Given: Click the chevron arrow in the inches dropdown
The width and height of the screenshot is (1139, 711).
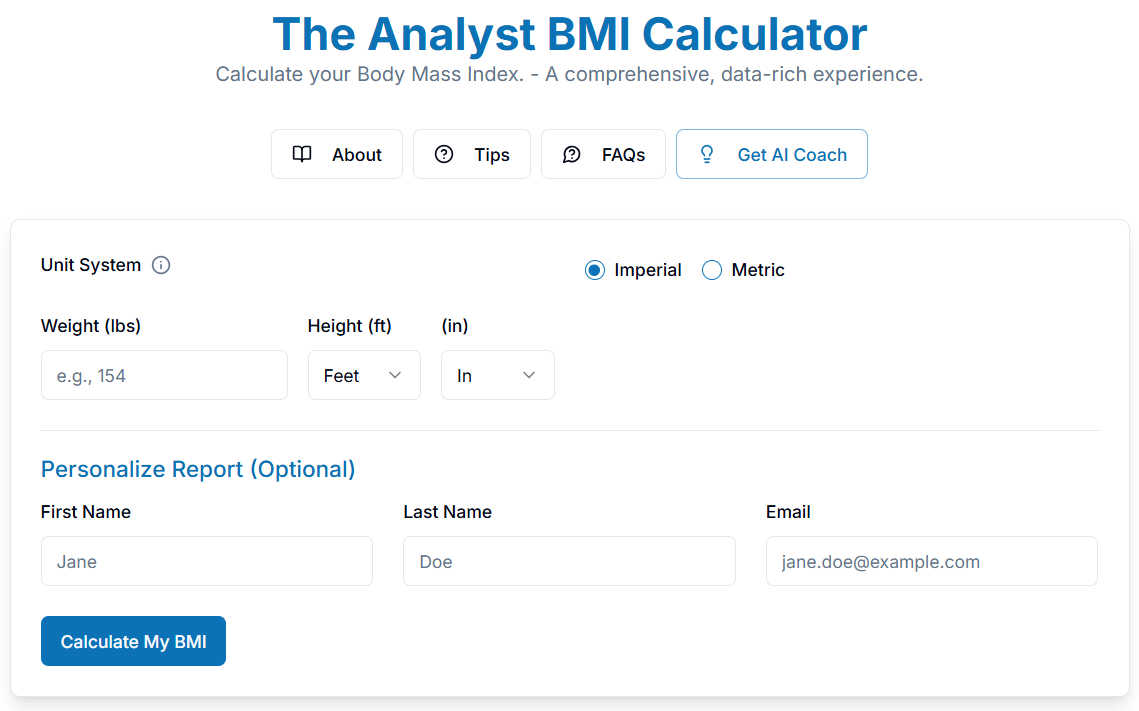Looking at the screenshot, I should (529, 375).
